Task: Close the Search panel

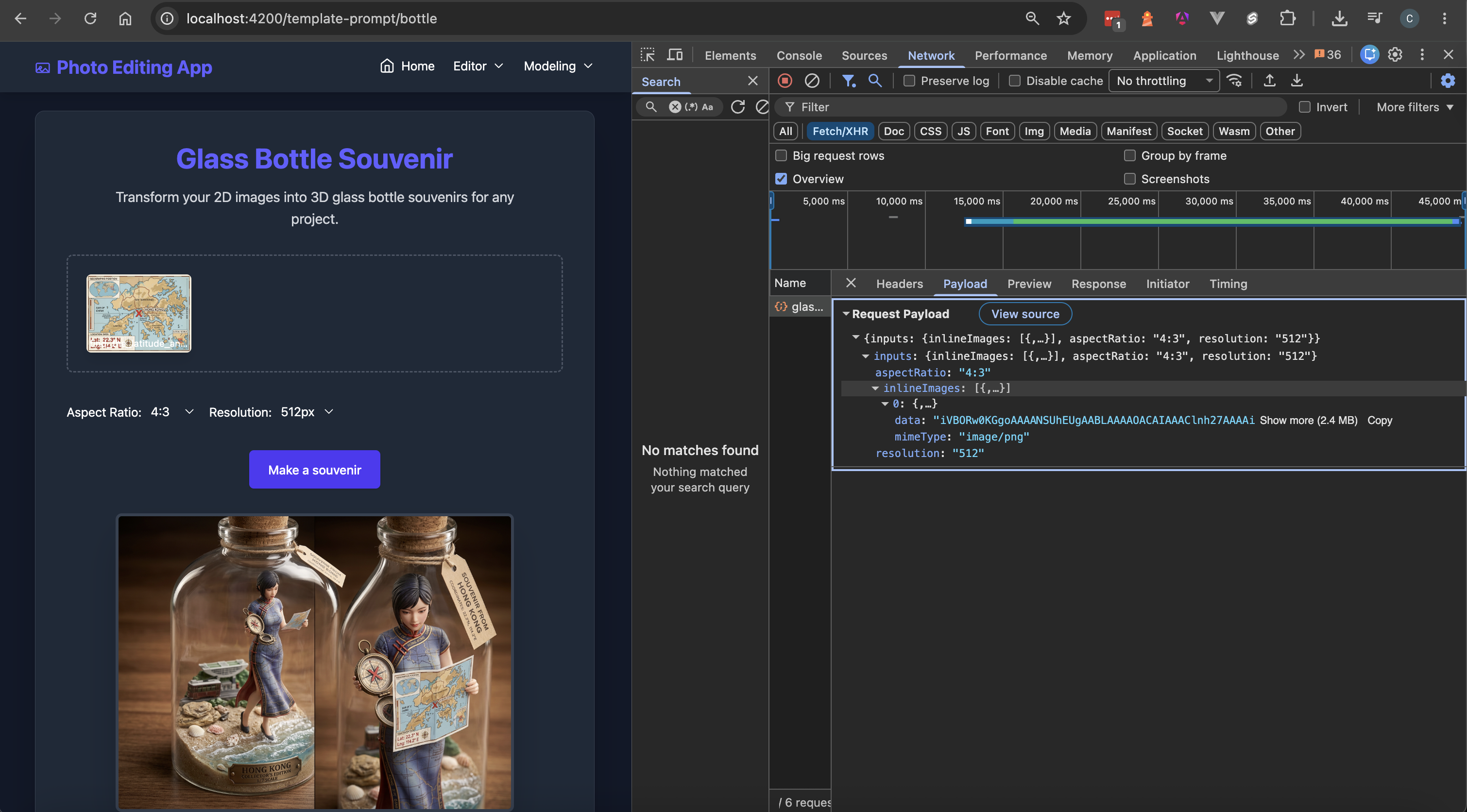Action: coord(753,81)
